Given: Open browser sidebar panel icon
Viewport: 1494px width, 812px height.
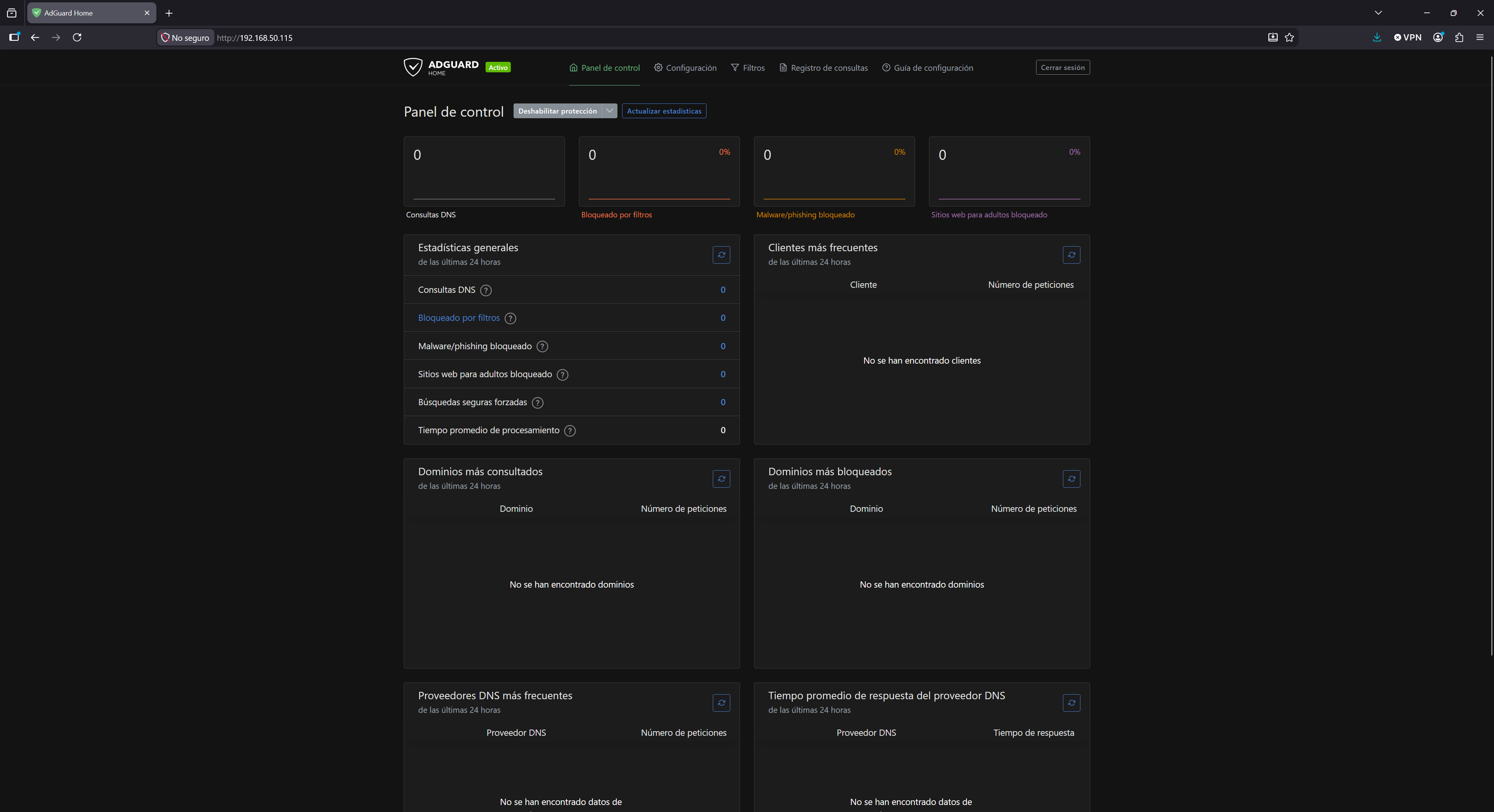Looking at the screenshot, I should (x=14, y=37).
